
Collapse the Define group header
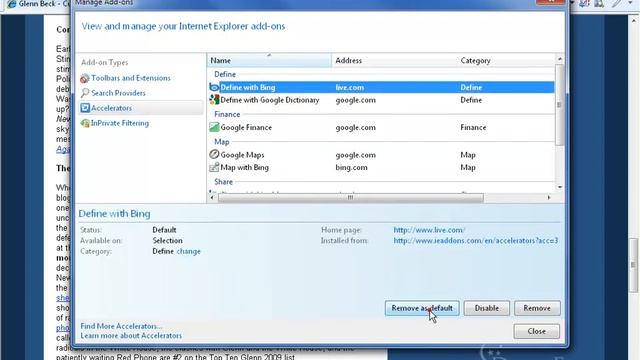225,74
